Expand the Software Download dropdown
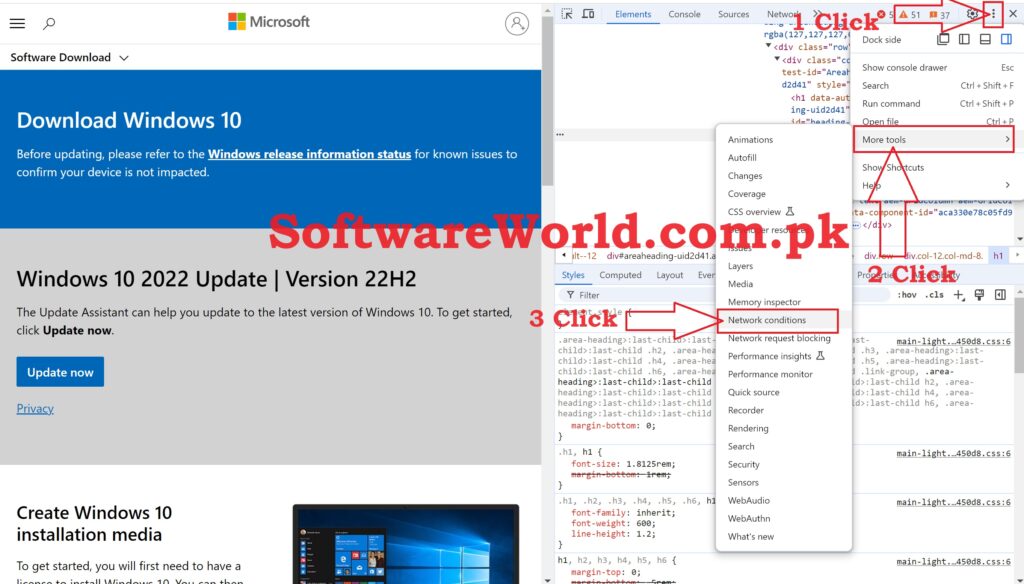The image size is (1024, 584). 69,57
